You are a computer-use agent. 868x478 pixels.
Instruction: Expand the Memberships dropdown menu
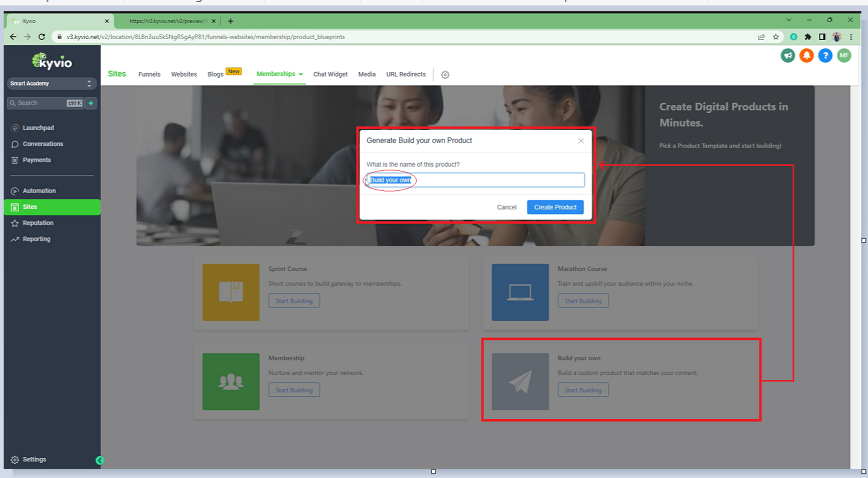click(x=279, y=74)
